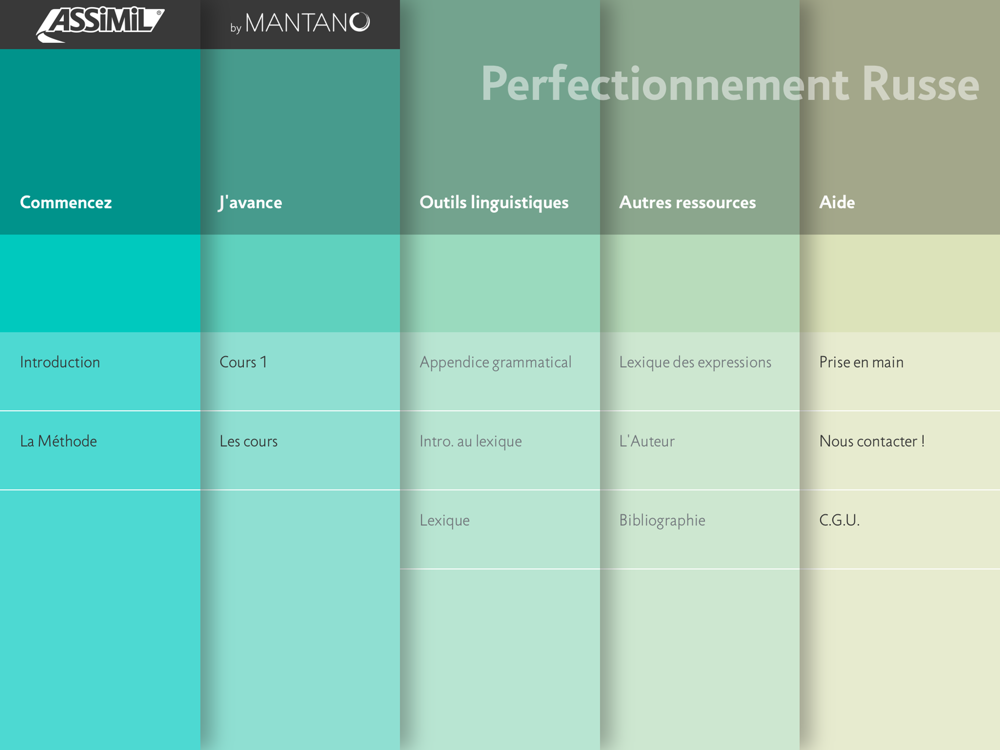
Task: Click the Mantano logo
Action: pyautogui.click(x=300, y=24)
